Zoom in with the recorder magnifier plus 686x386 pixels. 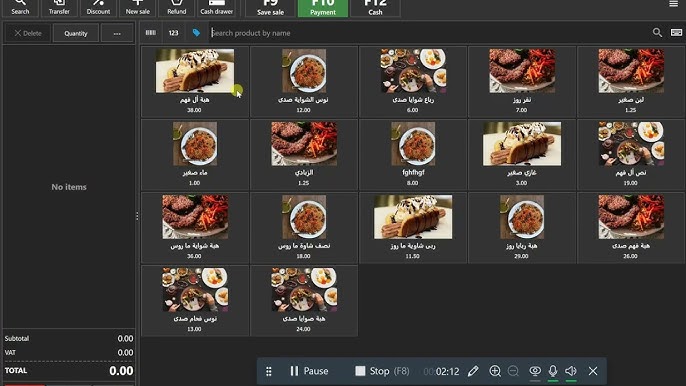495,371
